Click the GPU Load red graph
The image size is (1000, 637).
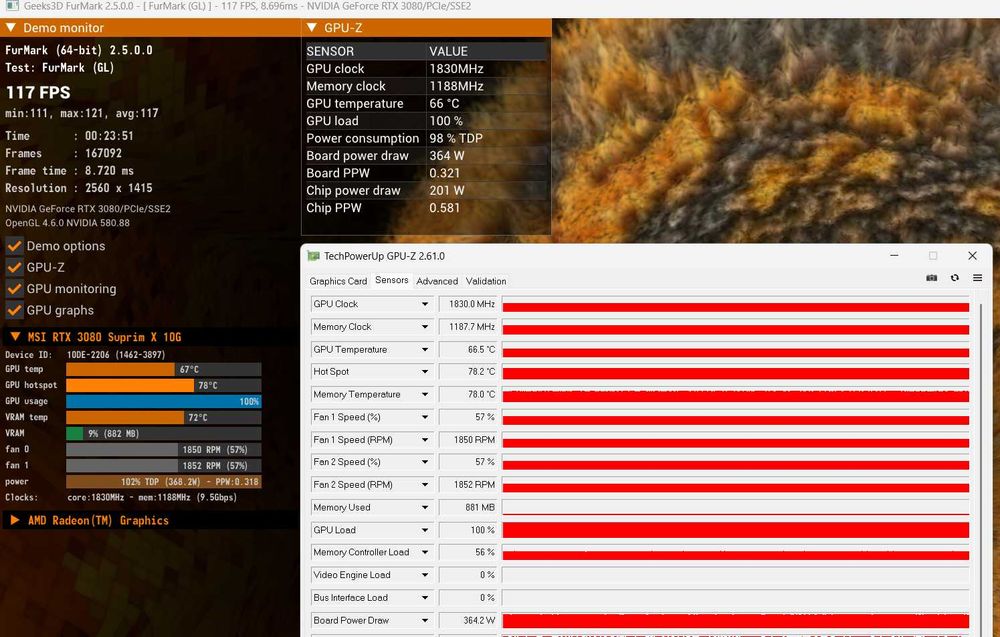(736, 530)
